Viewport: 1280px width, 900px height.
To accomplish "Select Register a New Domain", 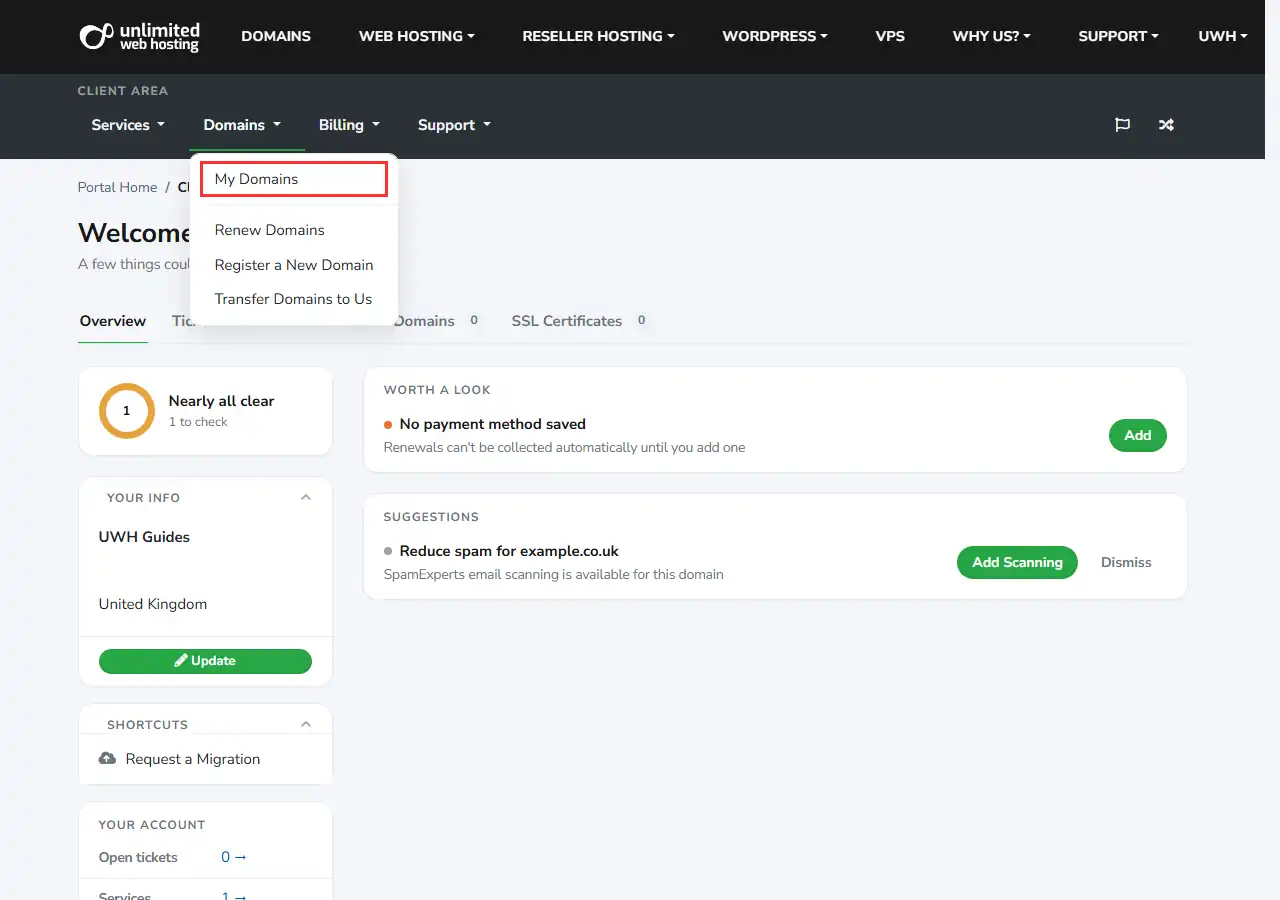I will pos(294,265).
